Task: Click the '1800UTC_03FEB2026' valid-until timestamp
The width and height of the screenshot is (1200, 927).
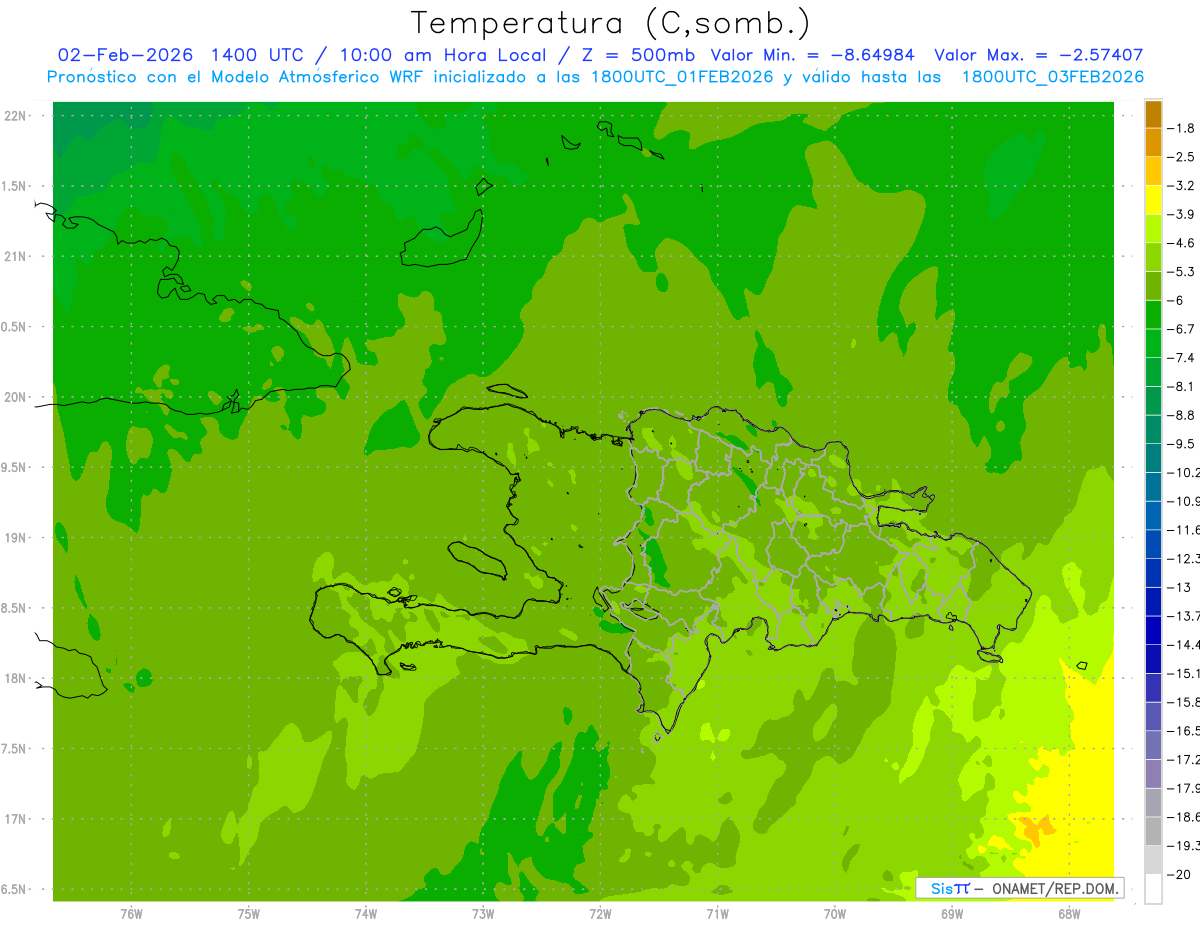Action: (1052, 77)
